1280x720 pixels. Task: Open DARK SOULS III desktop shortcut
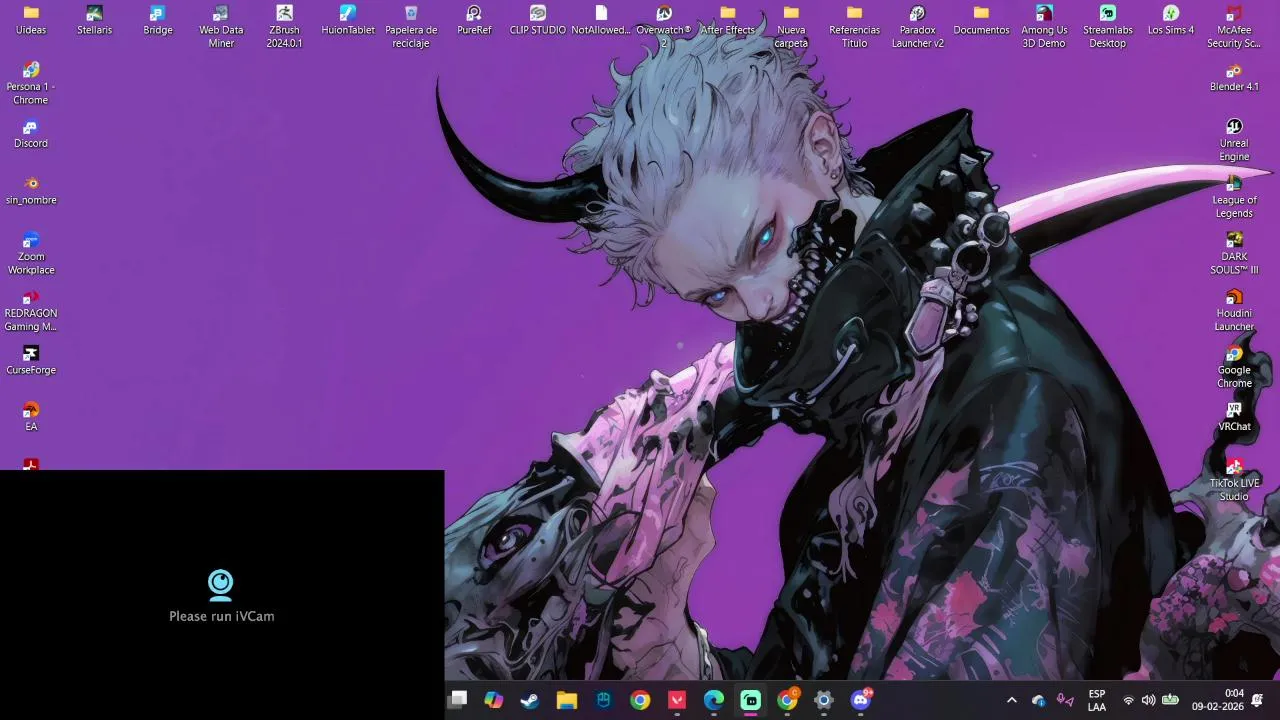(x=1234, y=254)
